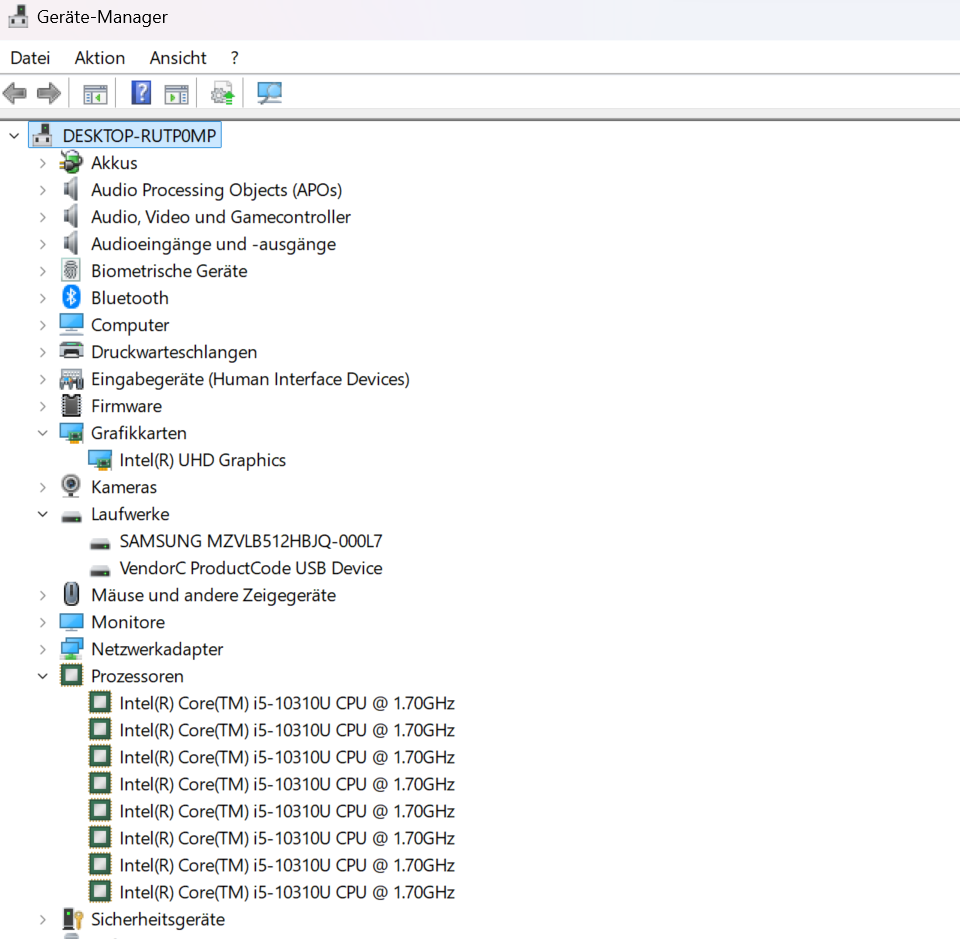Click the Intel UHD Graphics device icon

(x=100, y=460)
